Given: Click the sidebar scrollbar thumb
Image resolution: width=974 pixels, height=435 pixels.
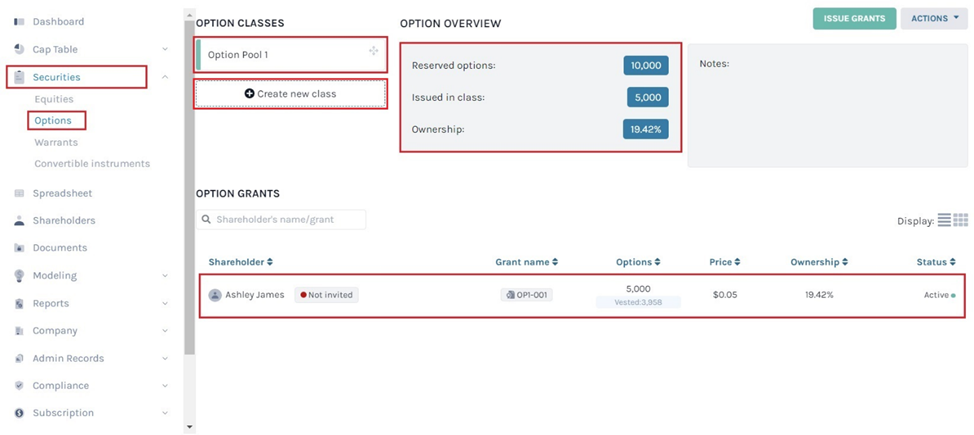Looking at the screenshot, I should (x=189, y=186).
